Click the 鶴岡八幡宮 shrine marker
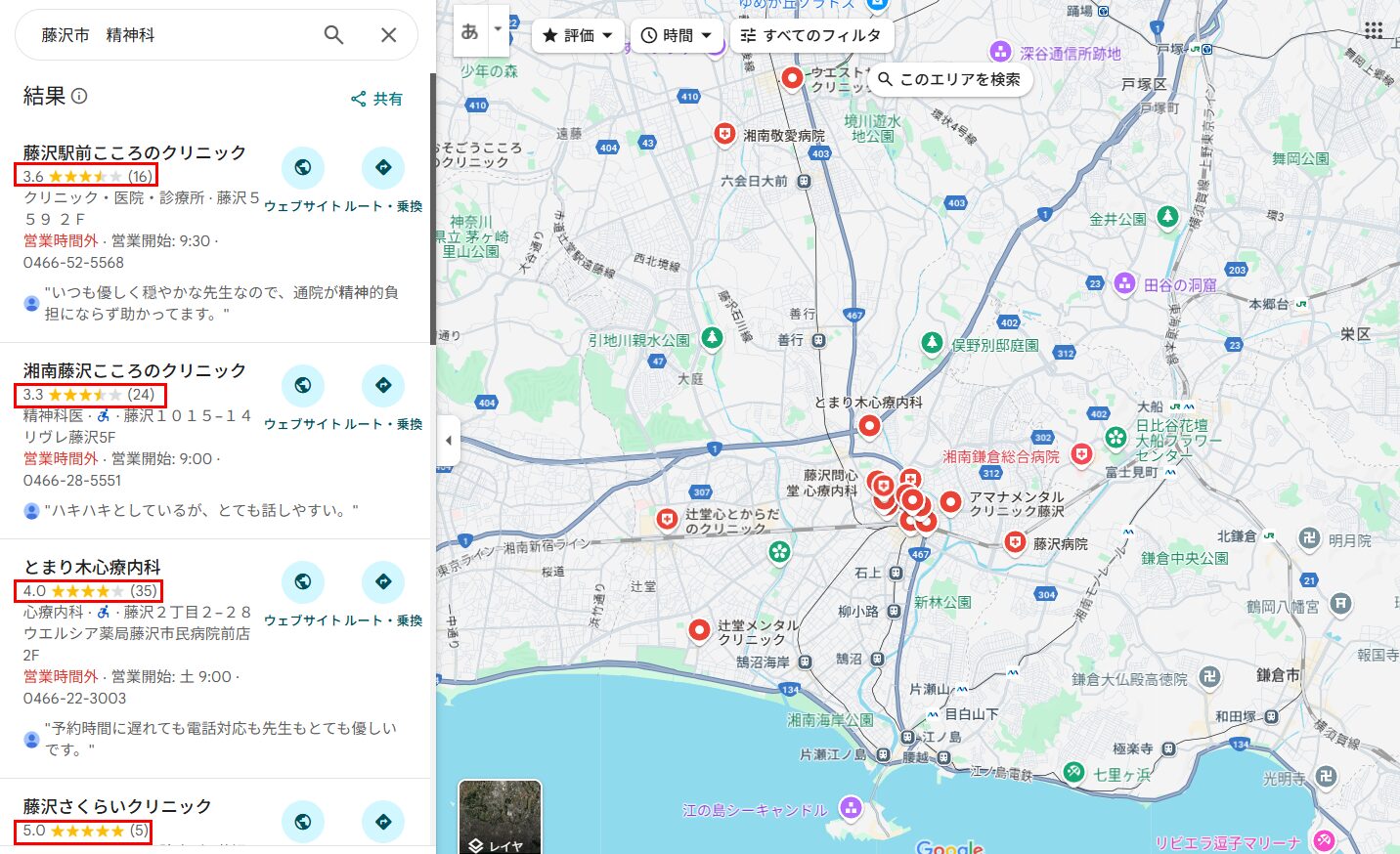The image size is (1400, 854). [1340, 604]
